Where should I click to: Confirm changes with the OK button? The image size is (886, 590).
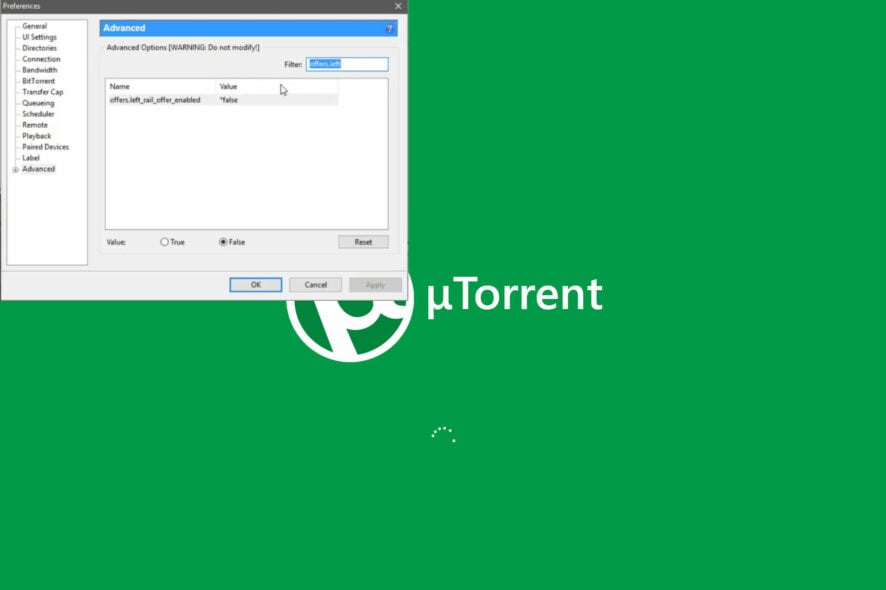[x=255, y=284]
